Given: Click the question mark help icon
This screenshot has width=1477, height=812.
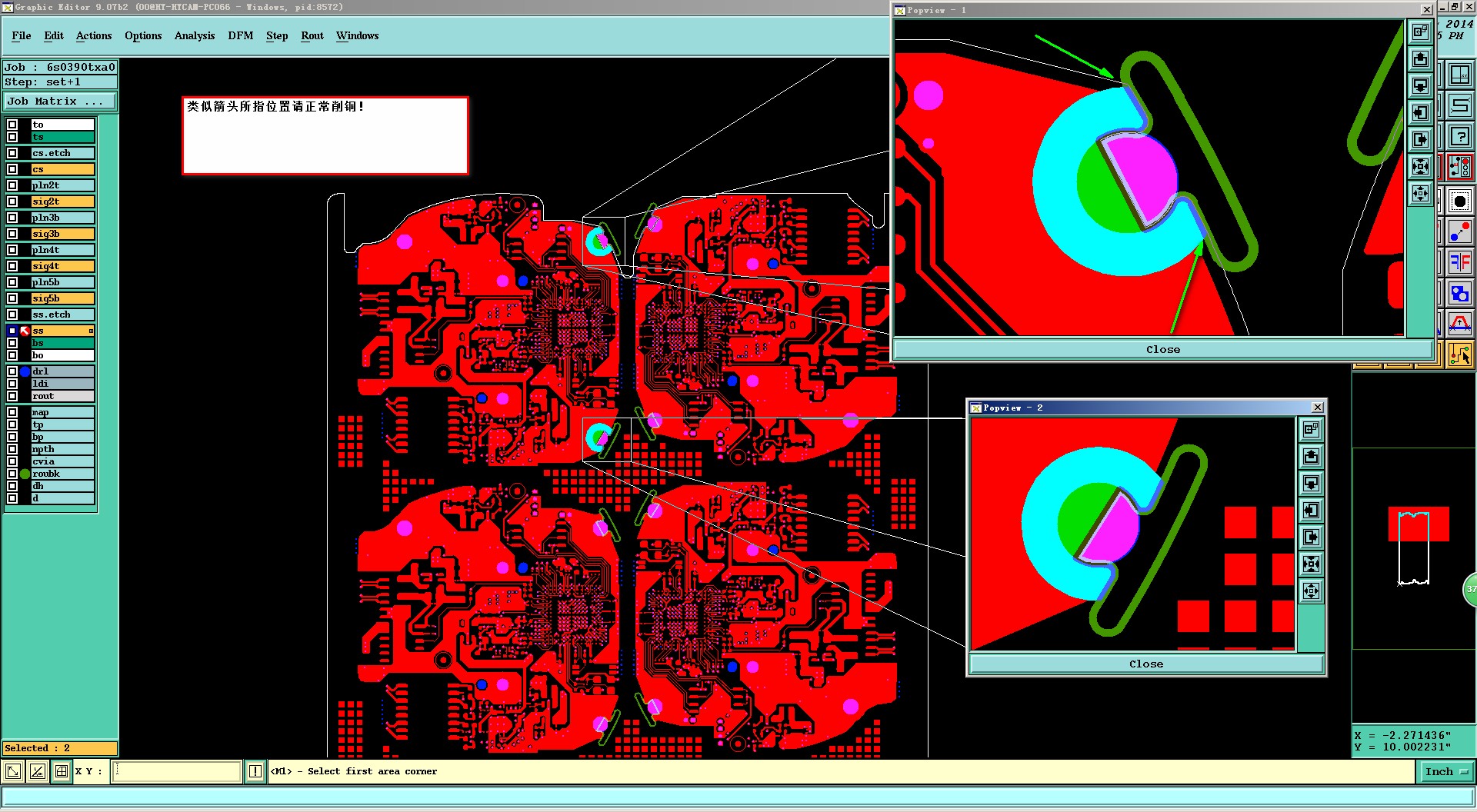Looking at the screenshot, I should pyautogui.click(x=1459, y=137).
